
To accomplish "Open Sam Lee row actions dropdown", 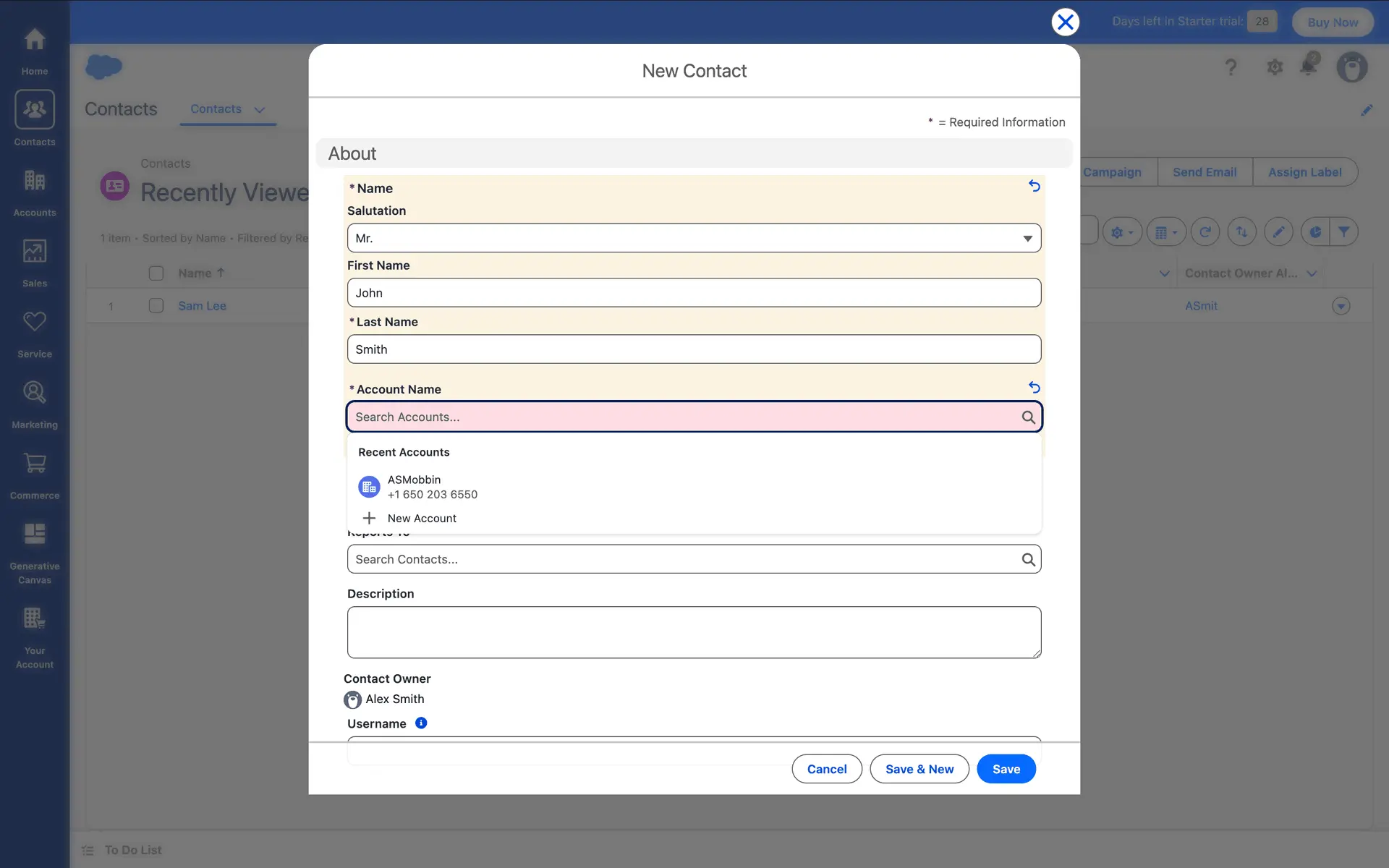I will [1341, 306].
